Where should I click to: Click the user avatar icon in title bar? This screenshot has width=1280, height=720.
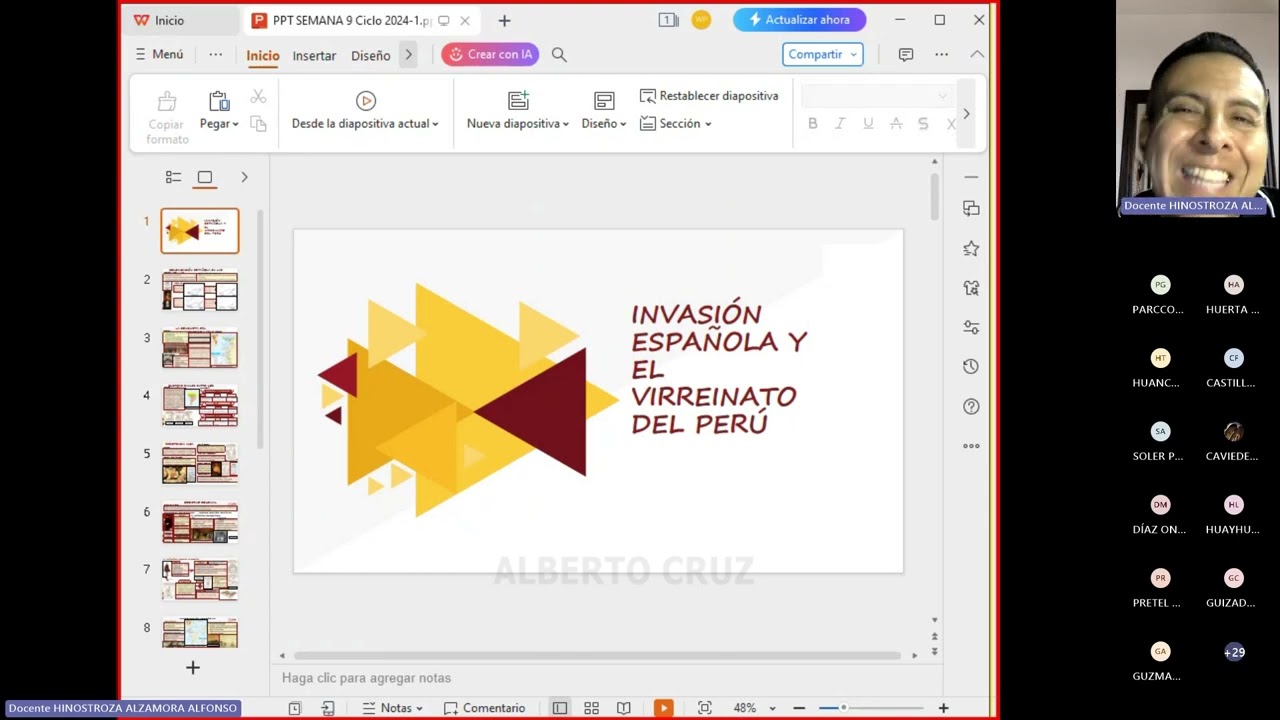pyautogui.click(x=701, y=20)
